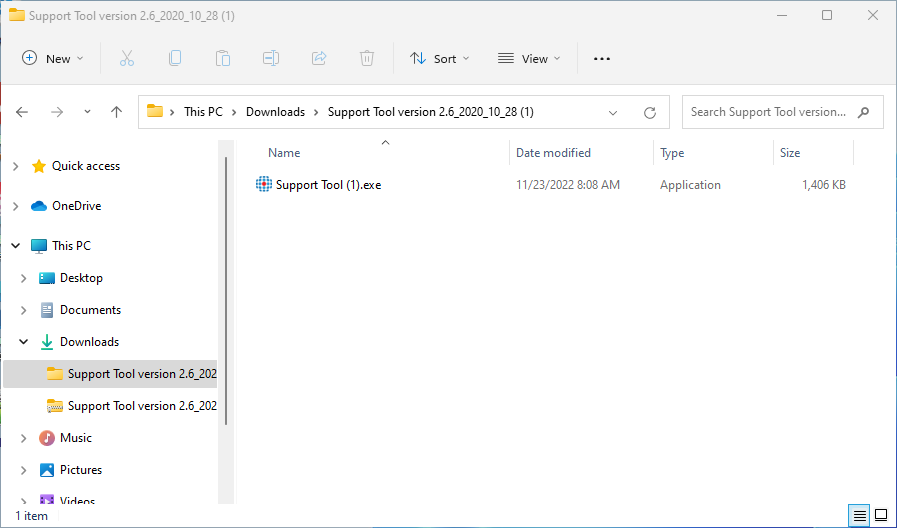Image resolution: width=897 pixels, height=528 pixels.
Task: Expand Music tree node
Action: pyautogui.click(x=23, y=438)
